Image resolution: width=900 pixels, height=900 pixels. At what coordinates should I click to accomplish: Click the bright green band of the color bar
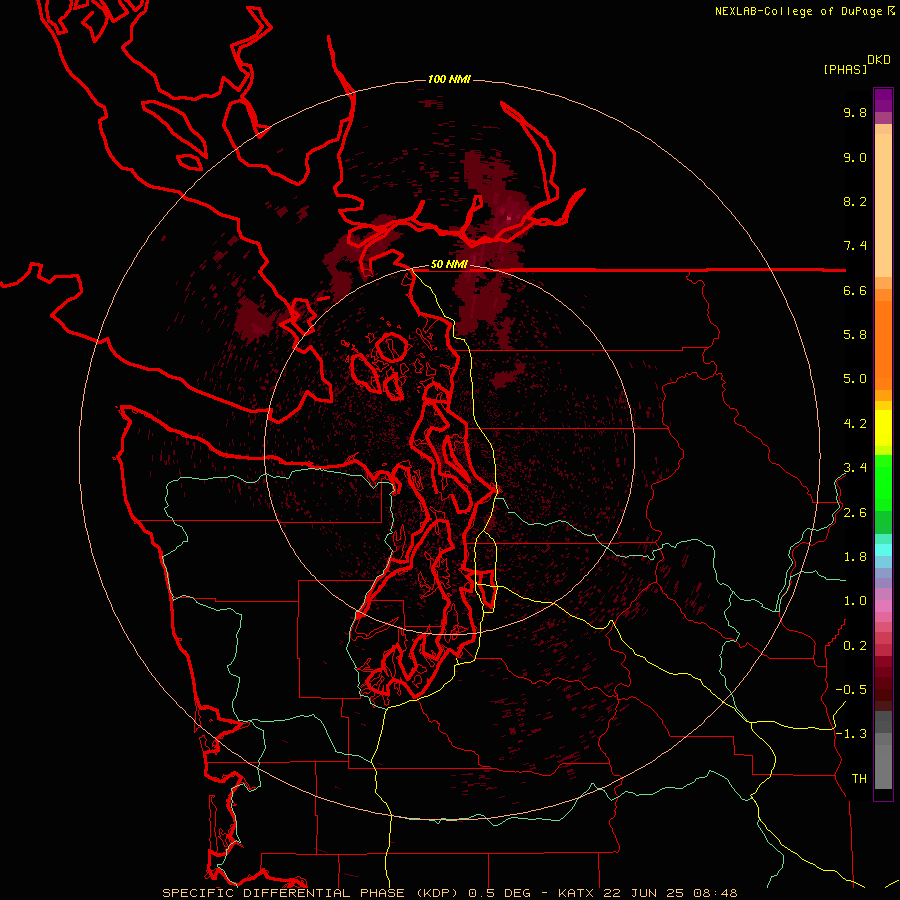click(x=883, y=482)
